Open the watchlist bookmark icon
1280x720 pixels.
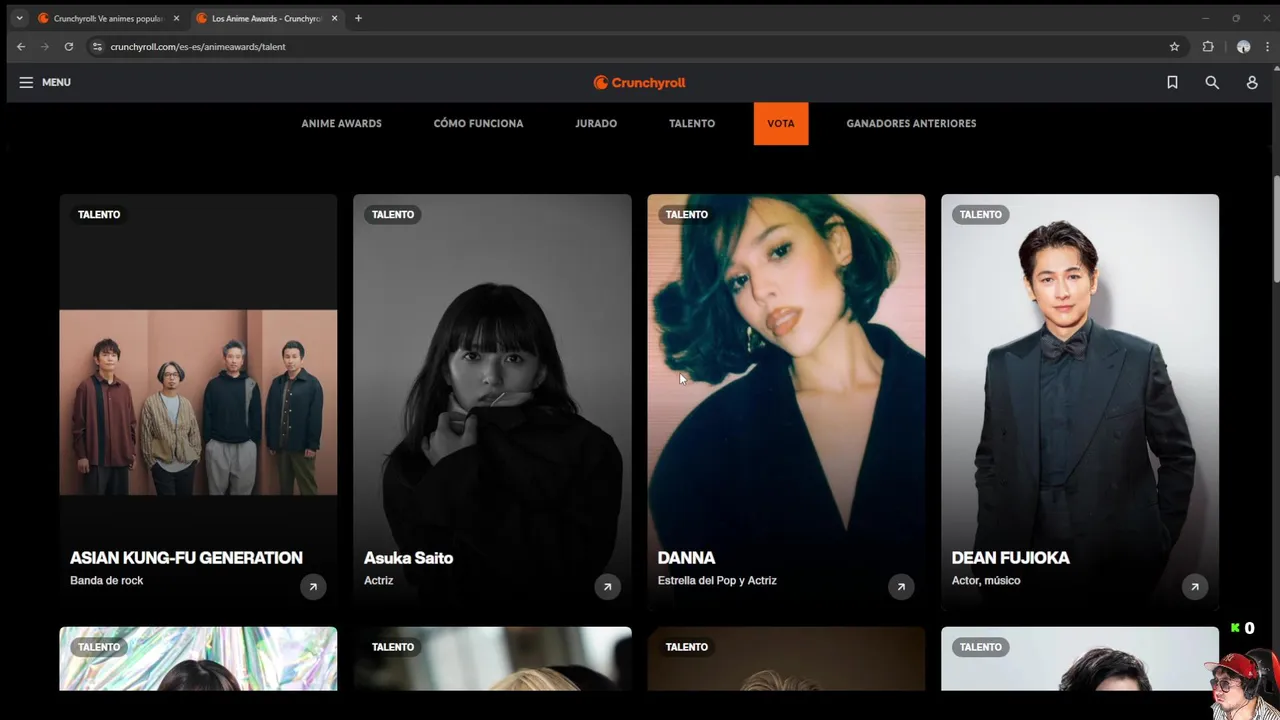tap(1172, 82)
